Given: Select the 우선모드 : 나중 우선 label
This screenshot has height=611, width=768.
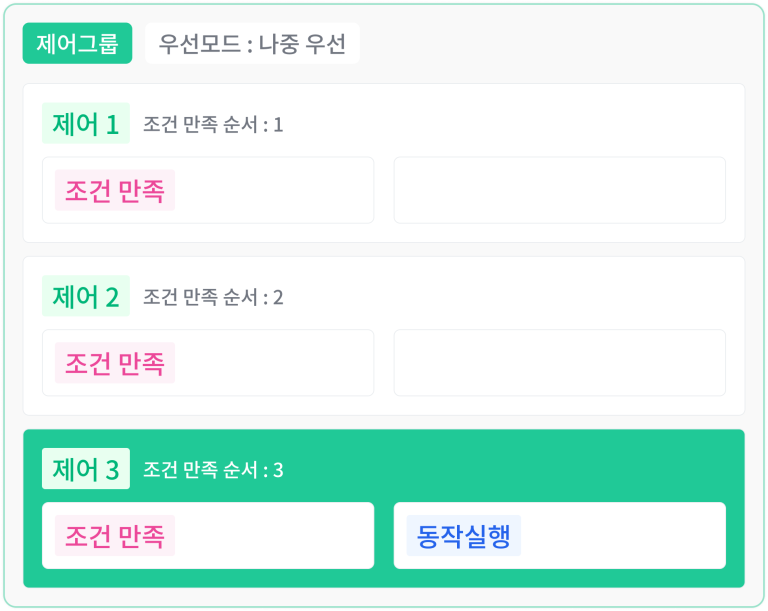Looking at the screenshot, I should tap(252, 43).
